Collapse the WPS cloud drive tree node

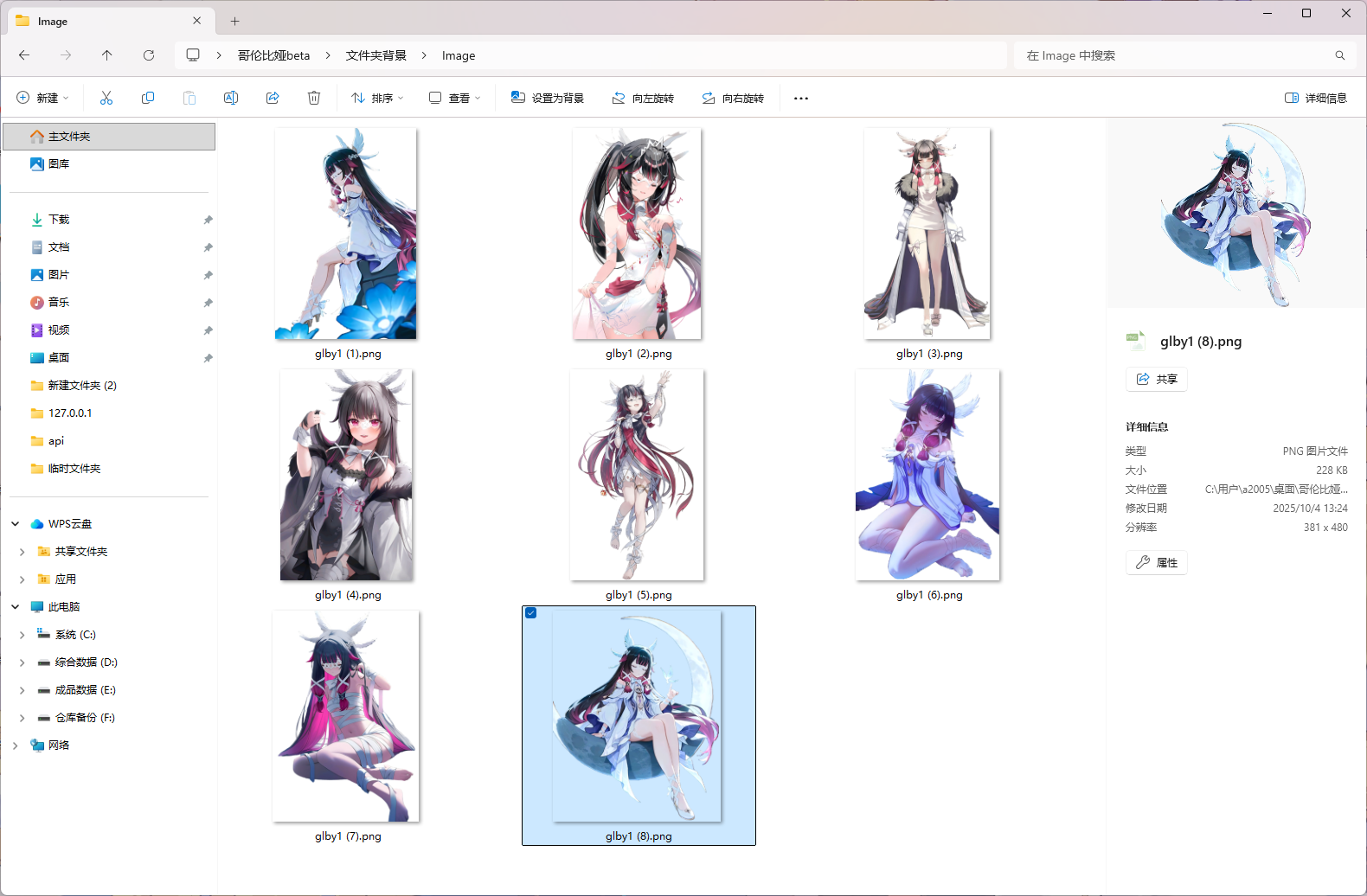16,524
